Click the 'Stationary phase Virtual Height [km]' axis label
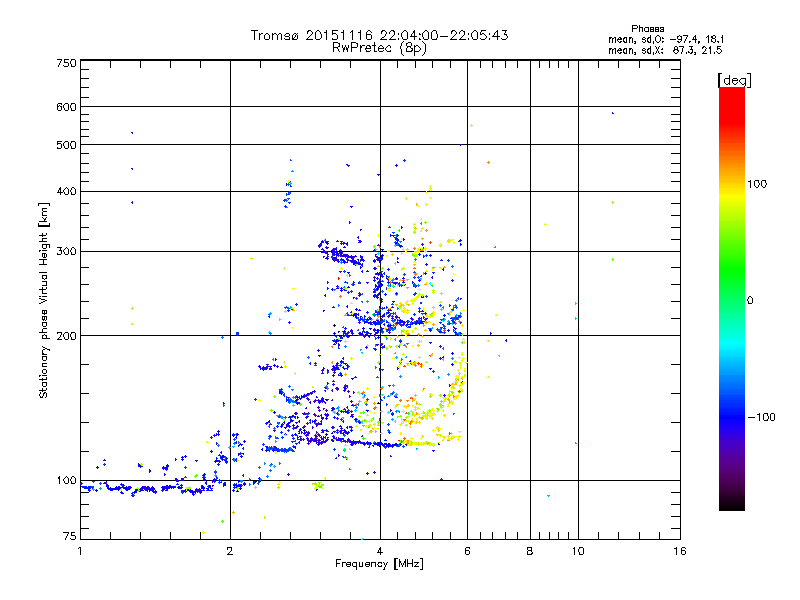Viewport: 800px width, 600px height. tap(44, 300)
